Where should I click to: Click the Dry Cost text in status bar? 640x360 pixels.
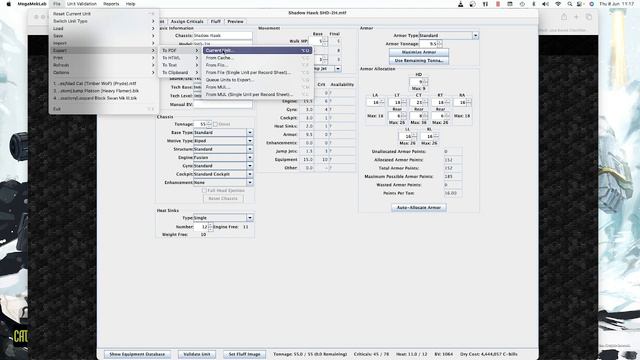point(489,354)
